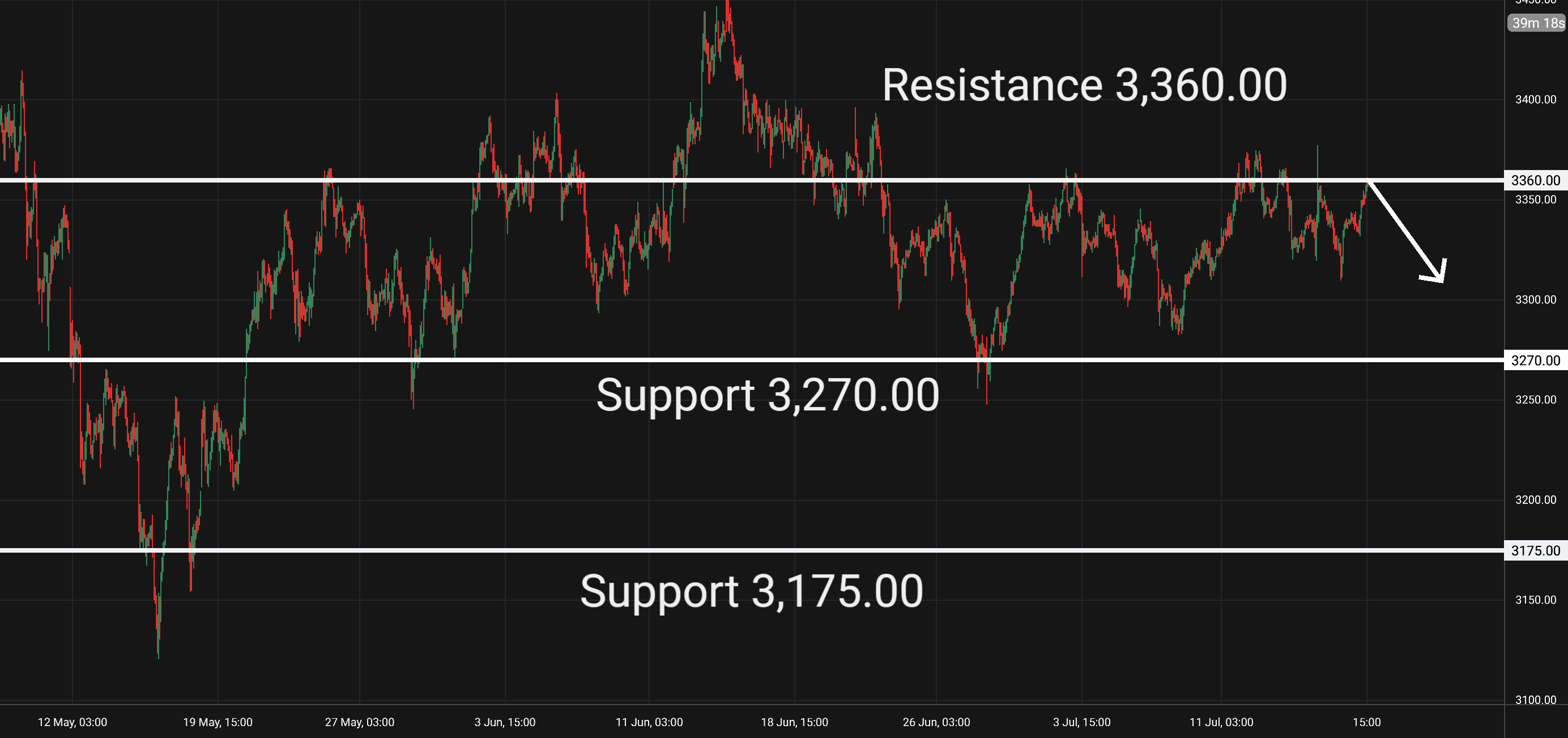Click the 11 Jul, 03:00 time axis label
Screen dimensions: 1568x738
(1222, 722)
